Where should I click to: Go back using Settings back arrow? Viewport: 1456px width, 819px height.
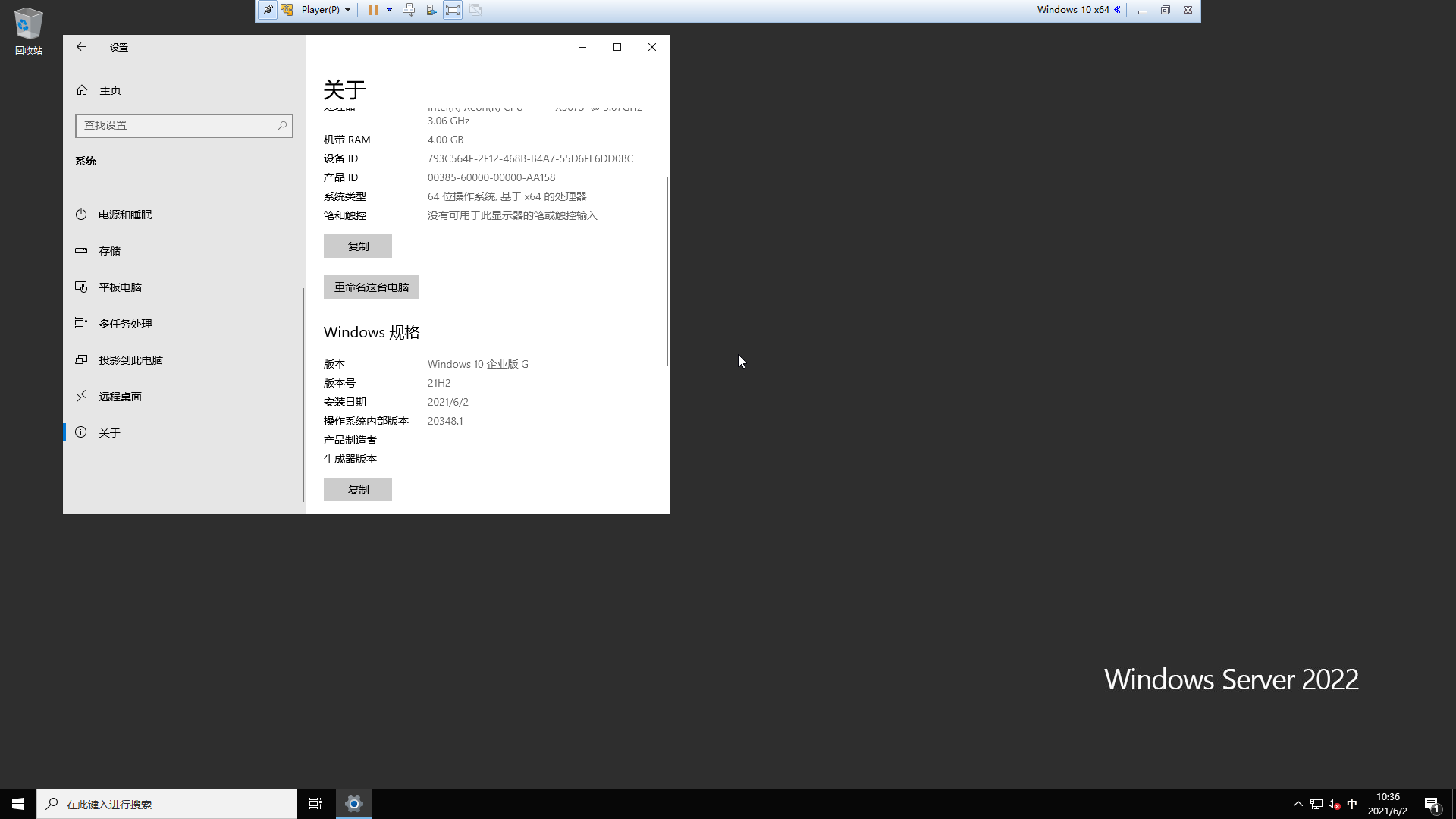click(81, 47)
